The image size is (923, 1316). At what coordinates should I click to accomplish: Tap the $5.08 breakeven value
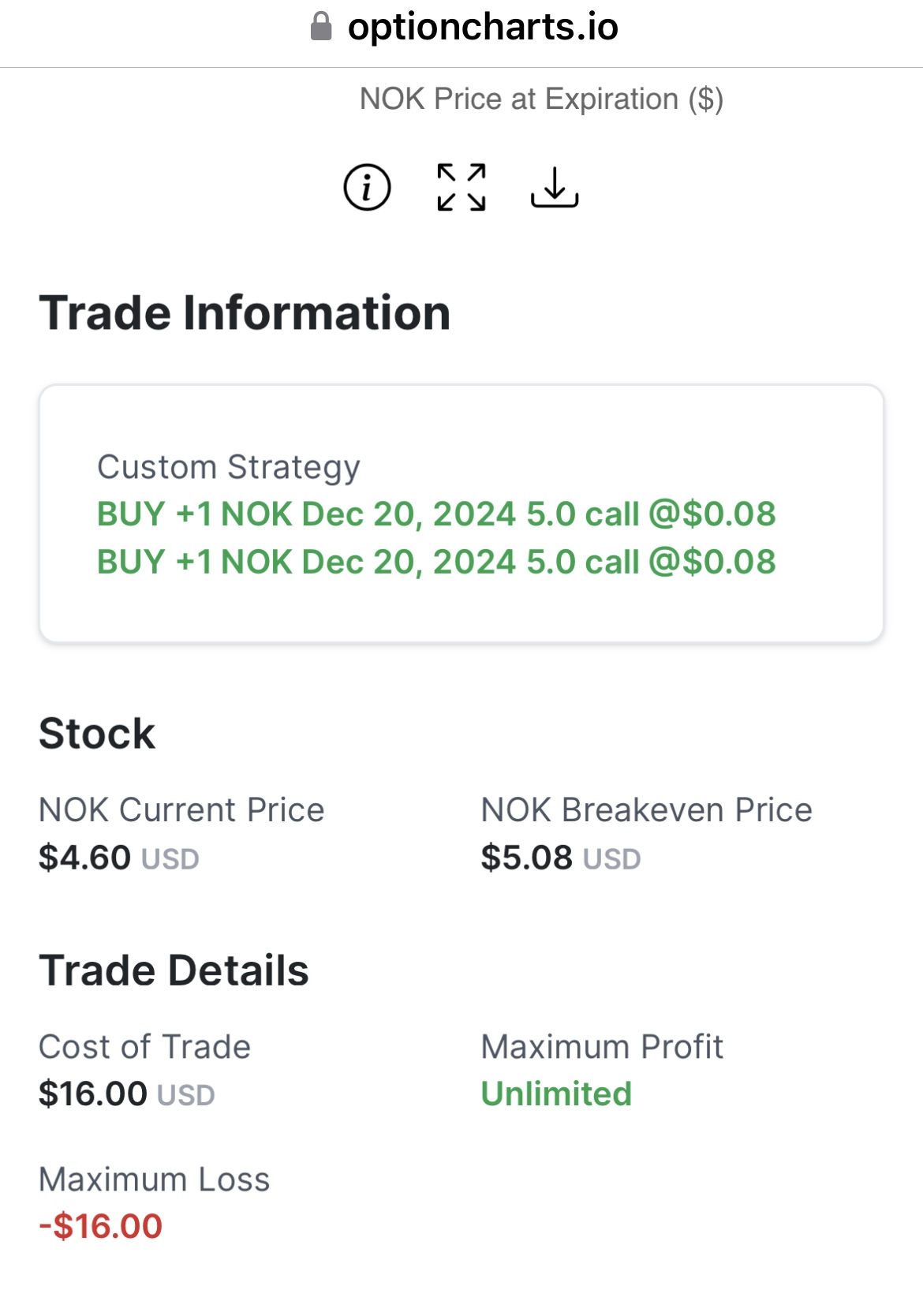click(527, 858)
